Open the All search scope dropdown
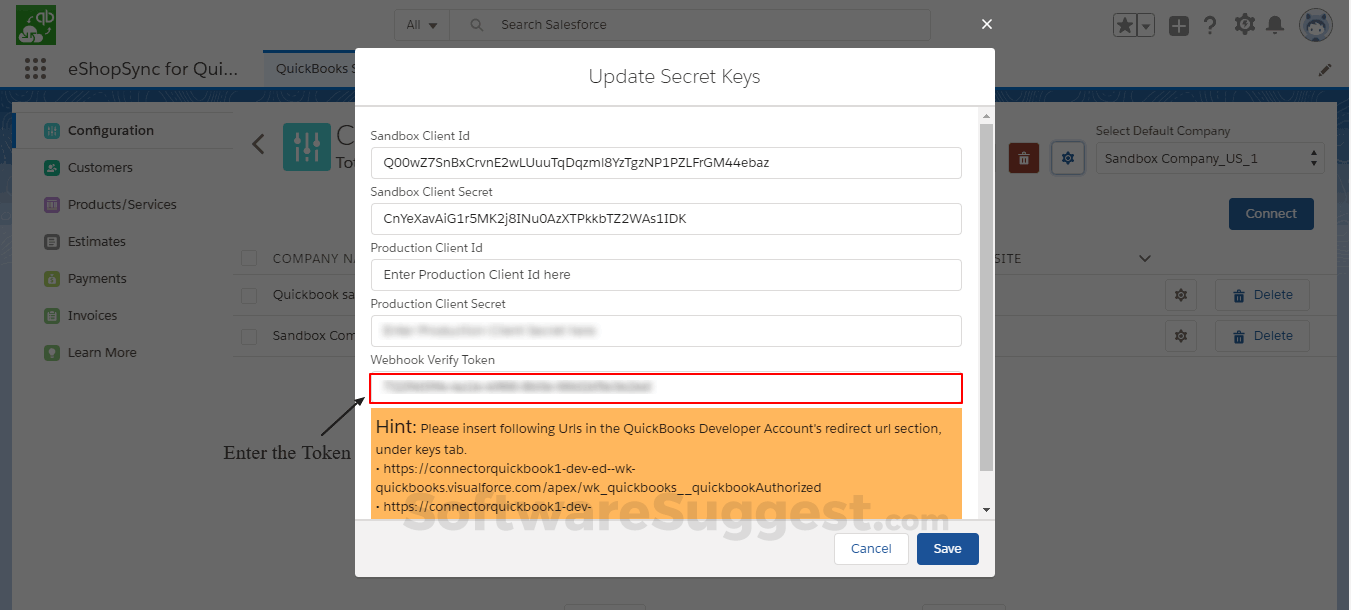1351x610 pixels. point(422,25)
